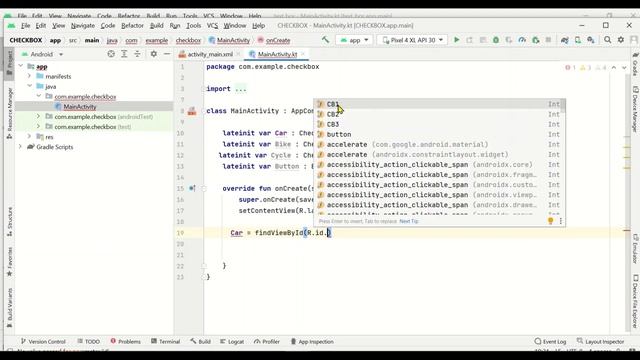Screen dimensions: 640x360
Task: Click the locate target icon in Project panel
Action: (x=111, y=54)
